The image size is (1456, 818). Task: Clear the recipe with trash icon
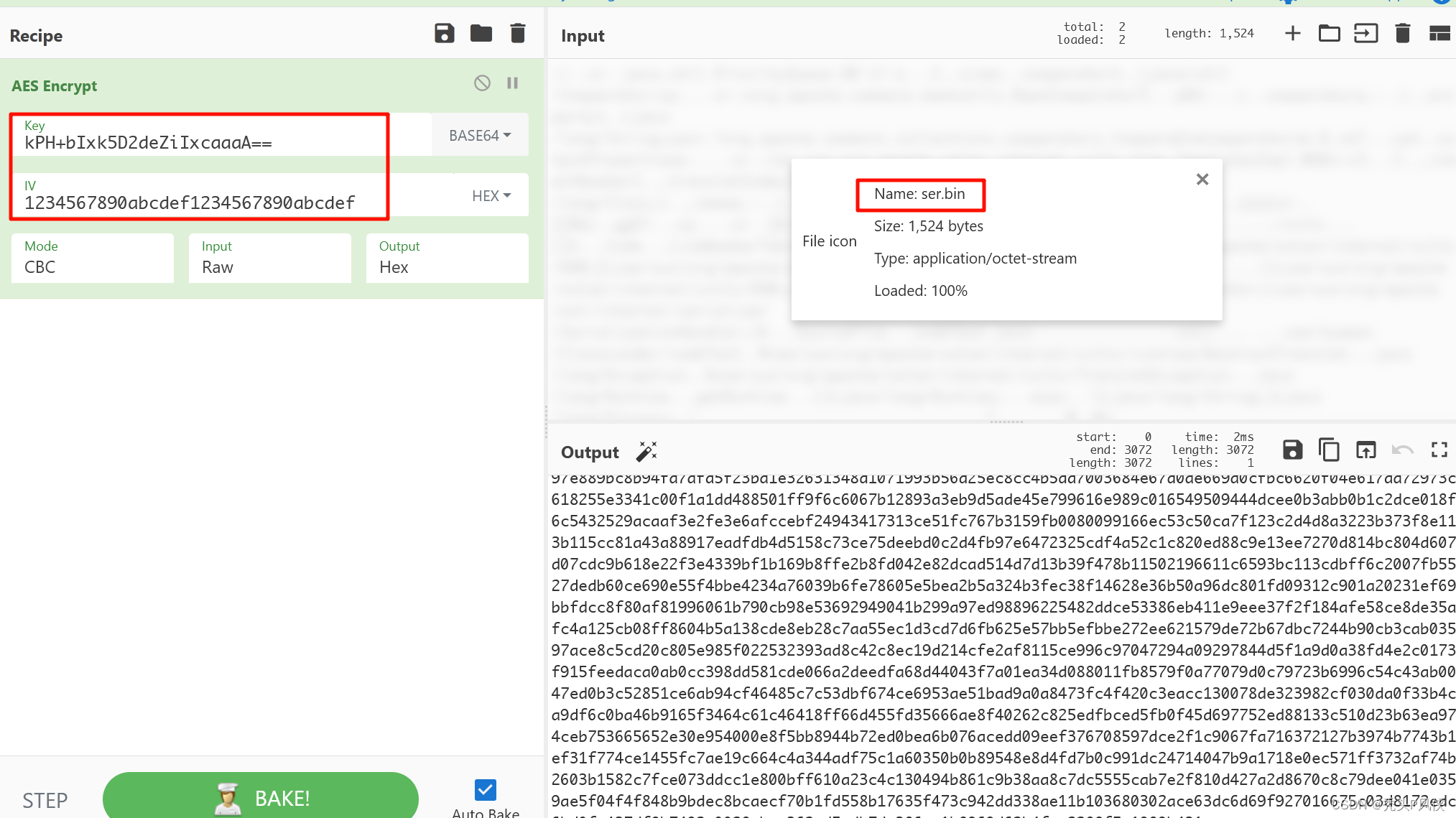point(518,34)
